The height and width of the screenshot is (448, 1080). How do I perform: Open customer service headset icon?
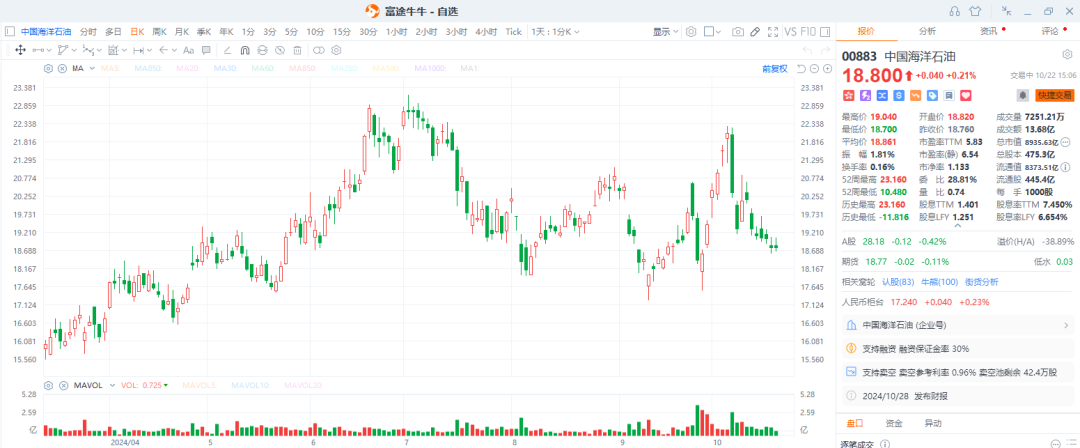[955, 10]
